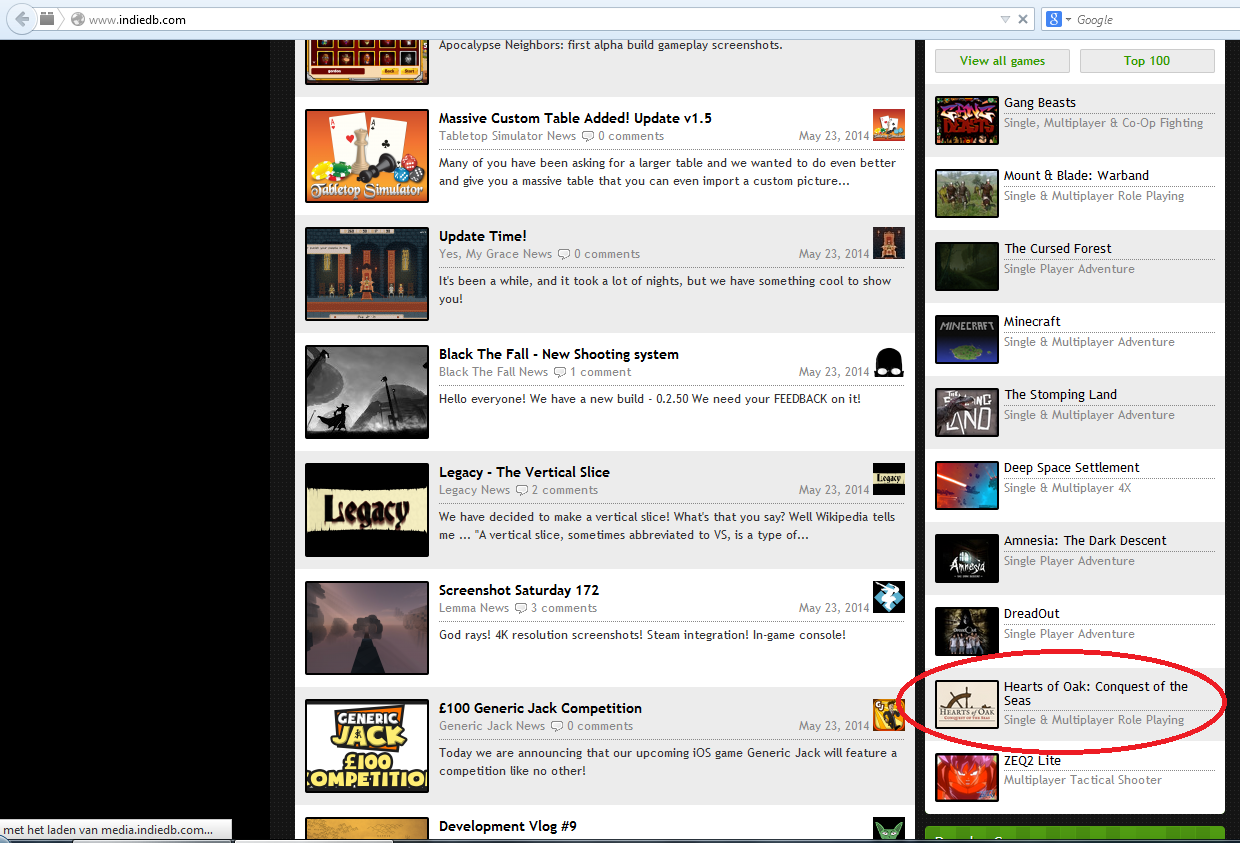
Task: Open £100 Generic Jack Competition headline
Action: (540, 708)
